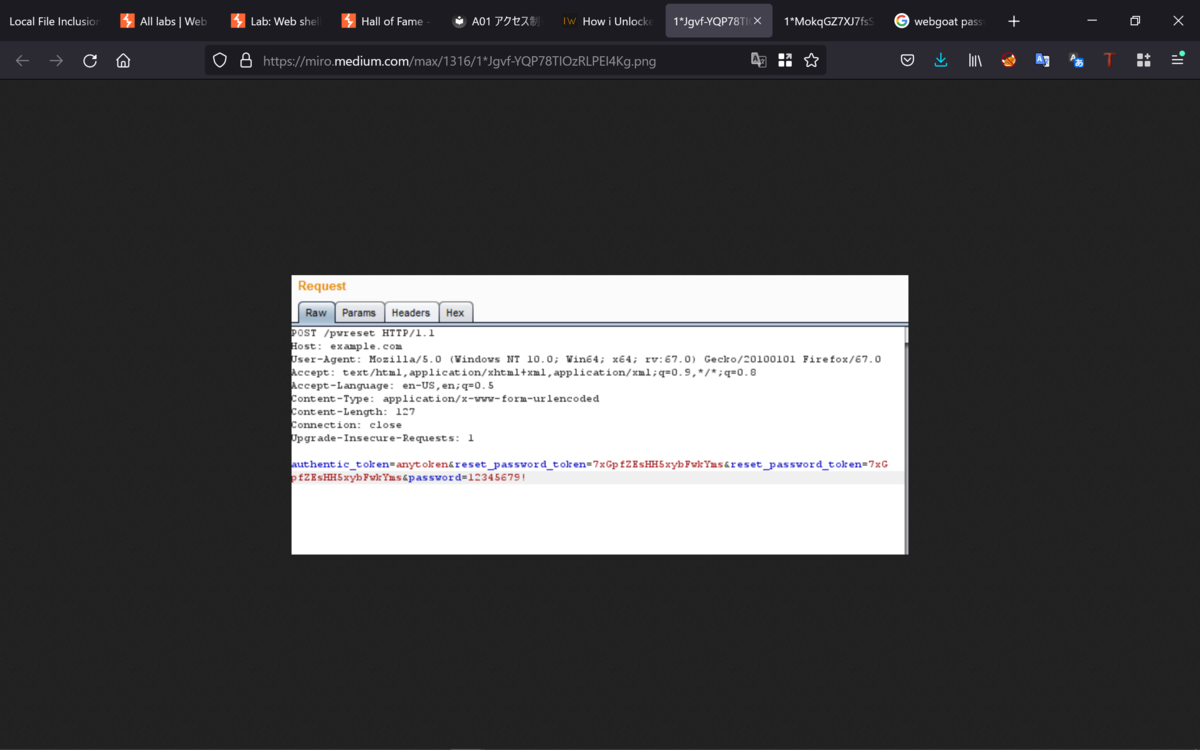Switch to the Local File Inclusion tab
This screenshot has width=1200, height=750.
(54, 21)
